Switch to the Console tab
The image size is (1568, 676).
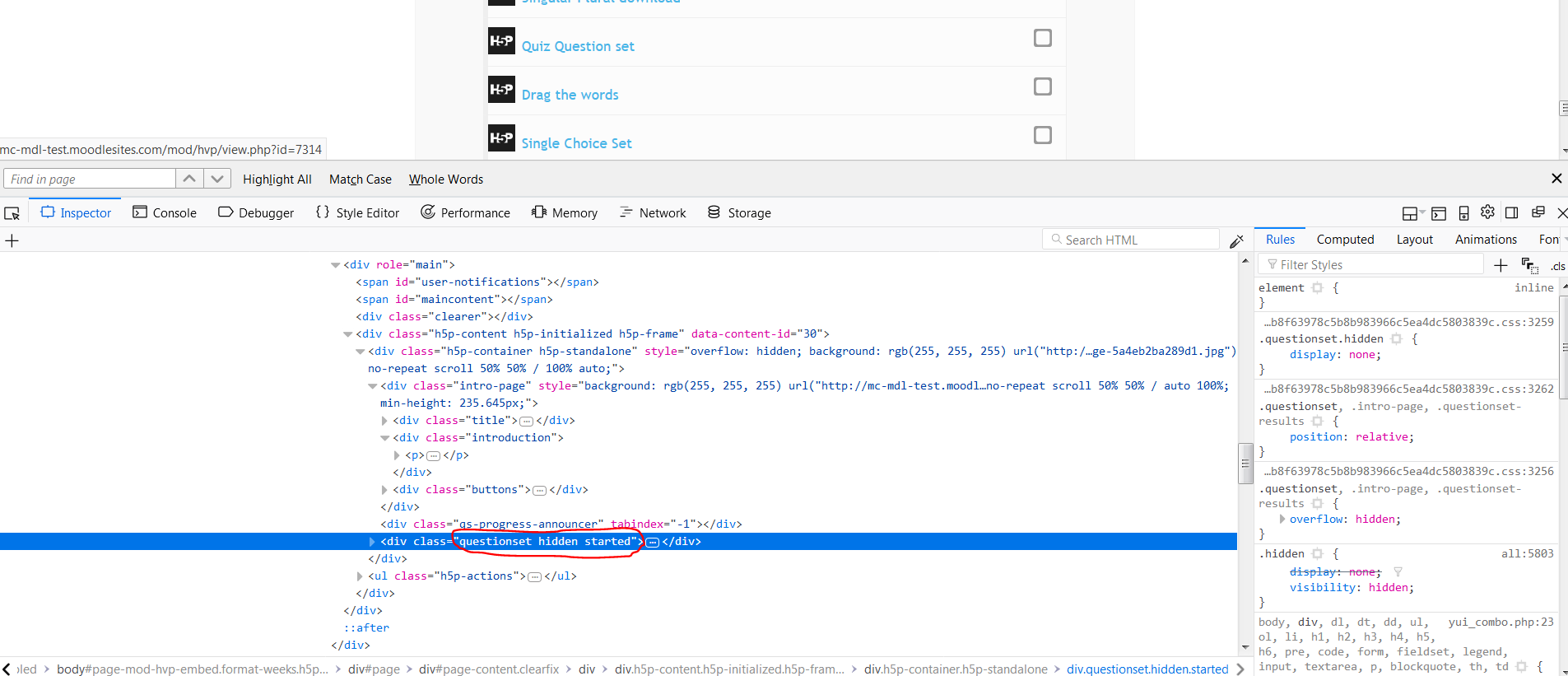coord(165,212)
